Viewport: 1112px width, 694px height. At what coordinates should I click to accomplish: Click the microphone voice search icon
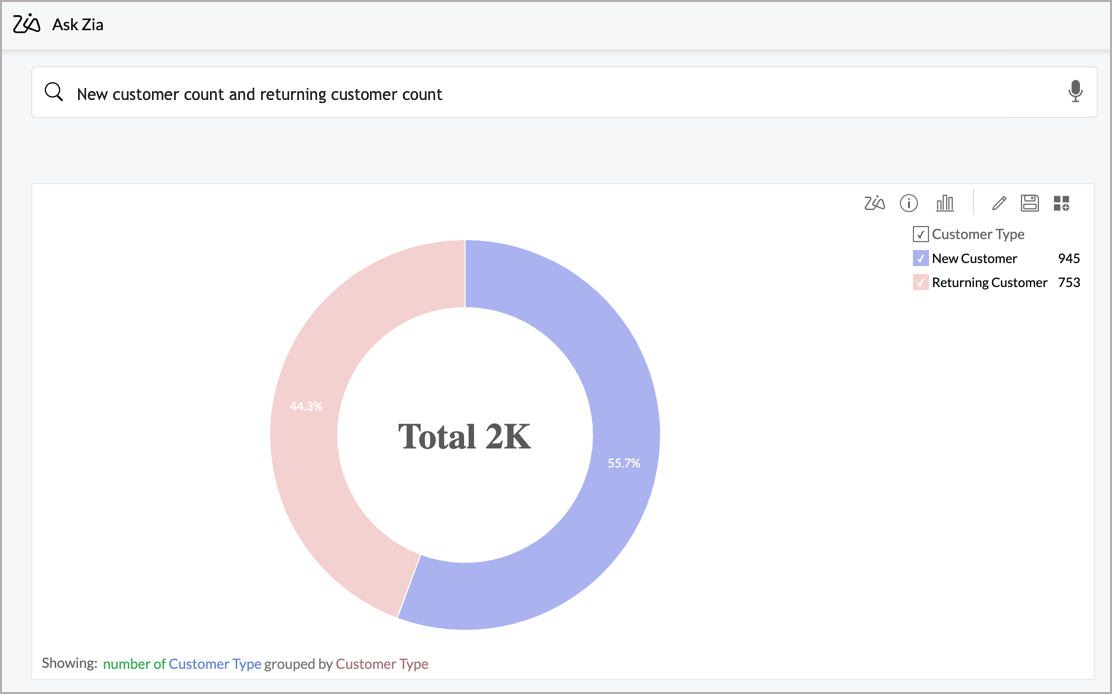coord(1075,92)
